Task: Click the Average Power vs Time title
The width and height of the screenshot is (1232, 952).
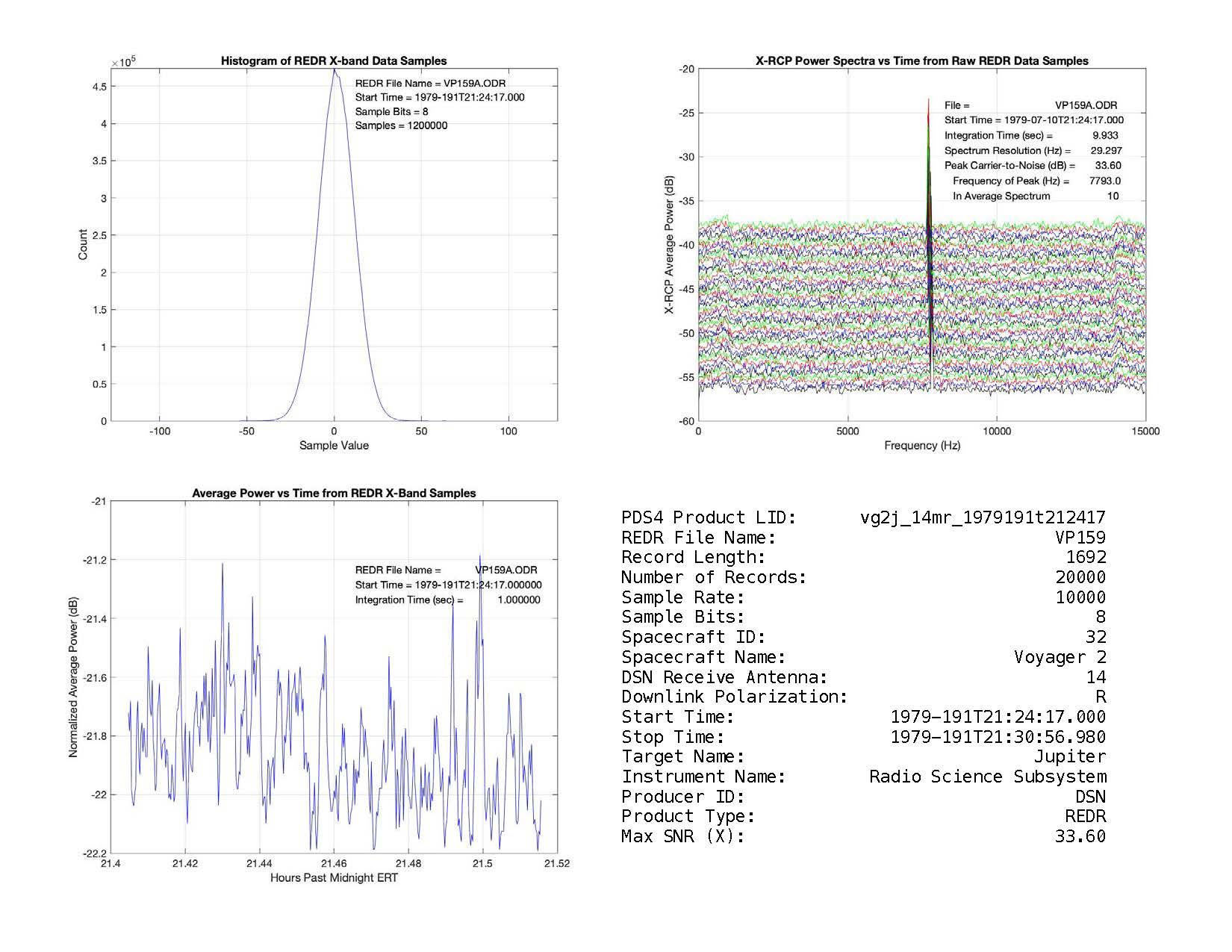Action: tap(334, 494)
